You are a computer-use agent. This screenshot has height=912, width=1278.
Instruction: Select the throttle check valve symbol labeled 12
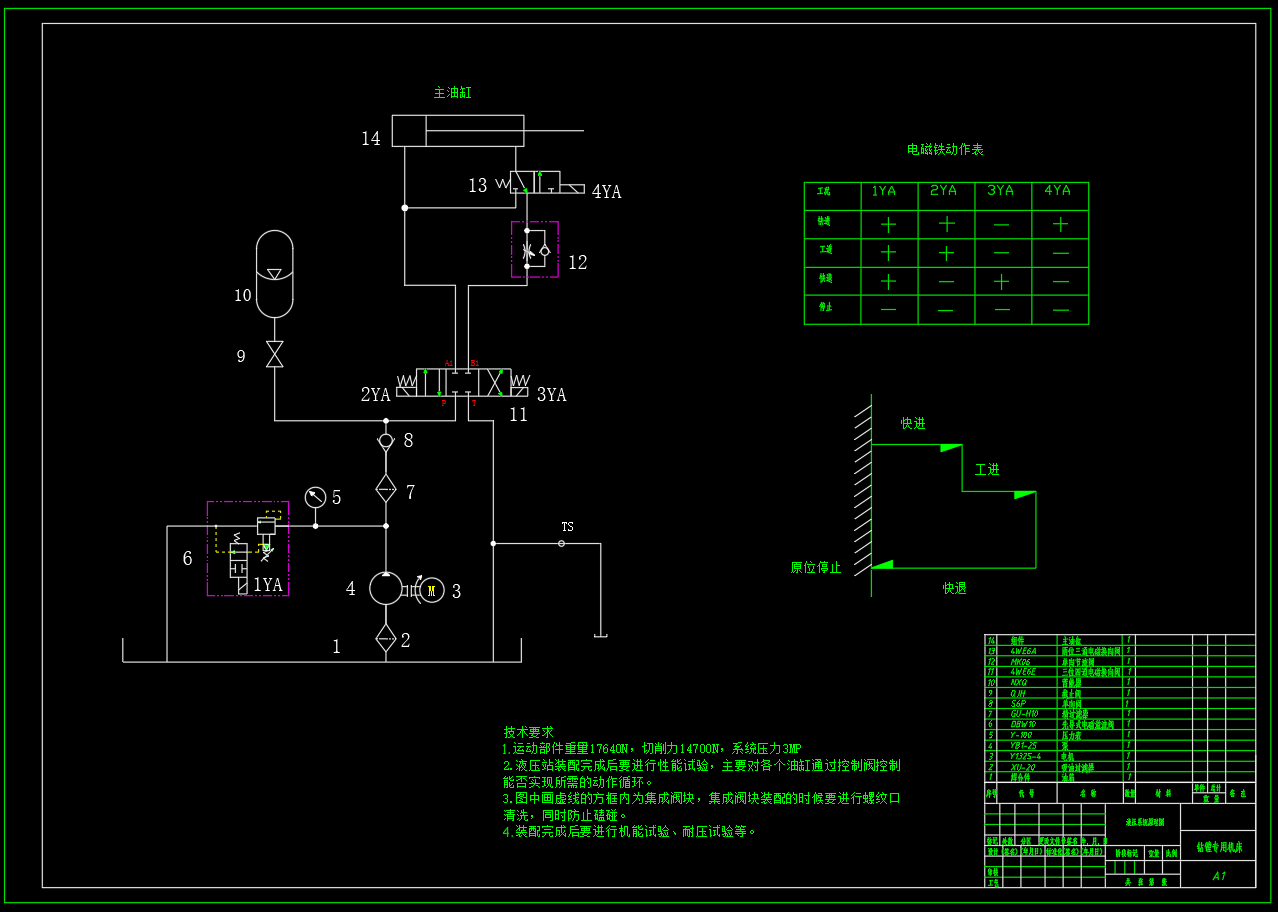tap(535, 249)
